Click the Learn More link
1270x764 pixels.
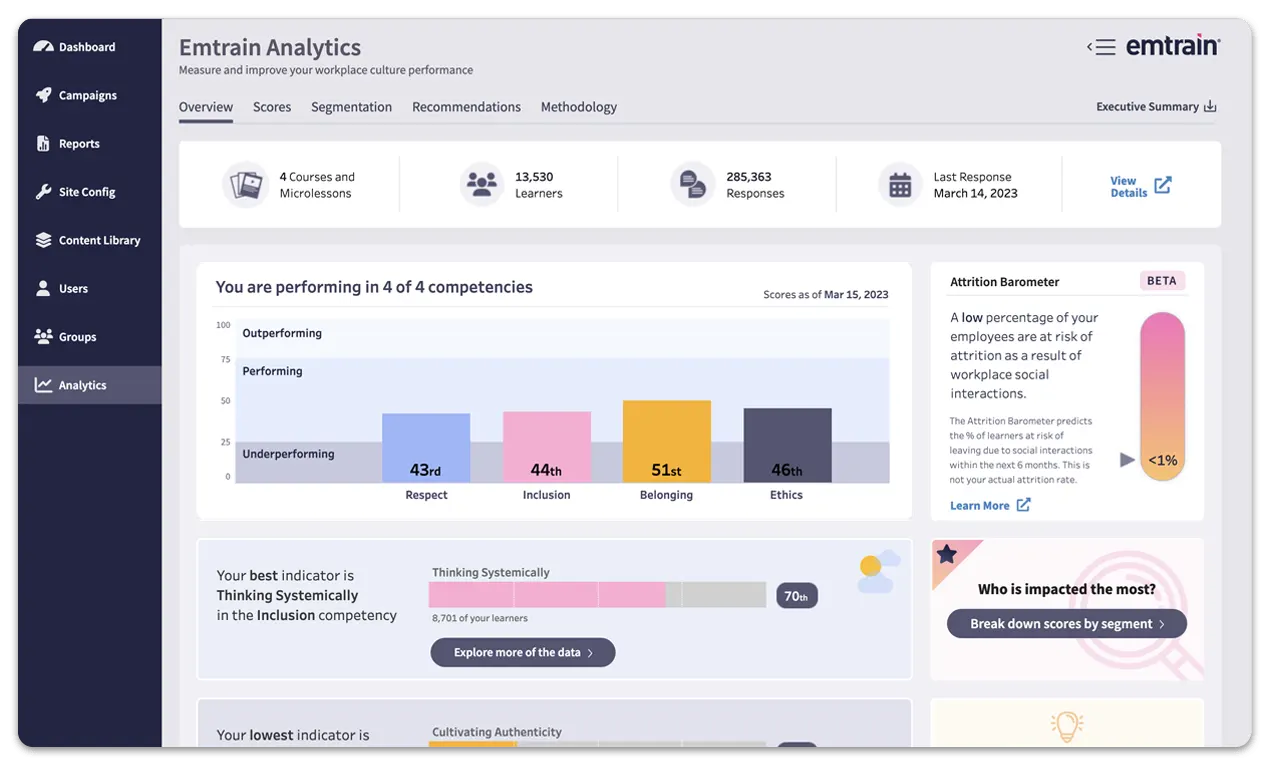pyautogui.click(x=990, y=505)
